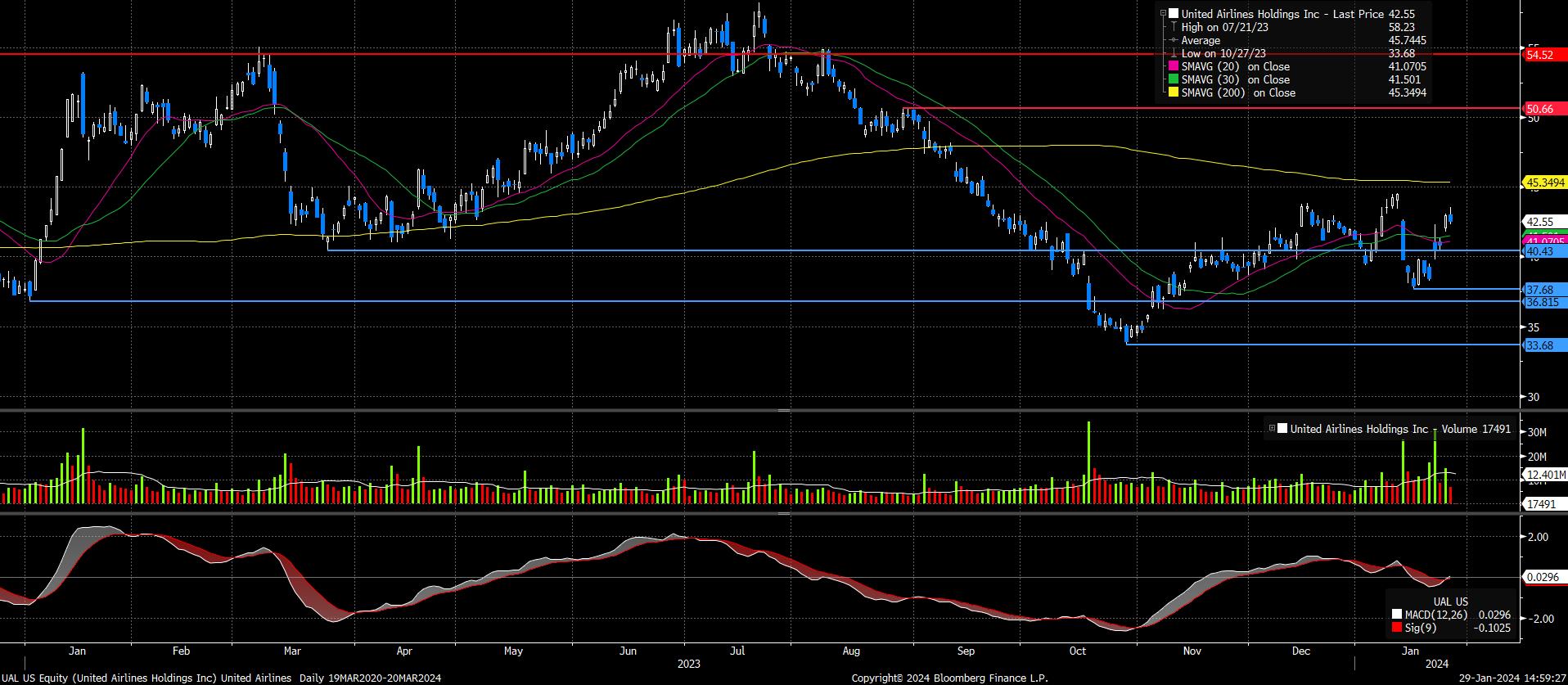Select the 'Average' legend entry
Image resolution: width=1568 pixels, height=685 pixels.
coord(1201,40)
